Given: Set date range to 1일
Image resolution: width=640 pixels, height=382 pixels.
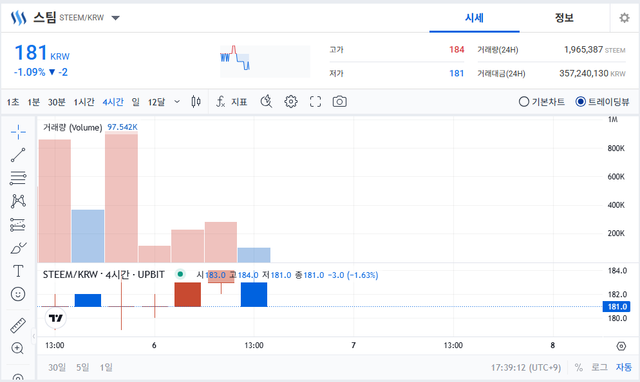Looking at the screenshot, I should pyautogui.click(x=106, y=367).
